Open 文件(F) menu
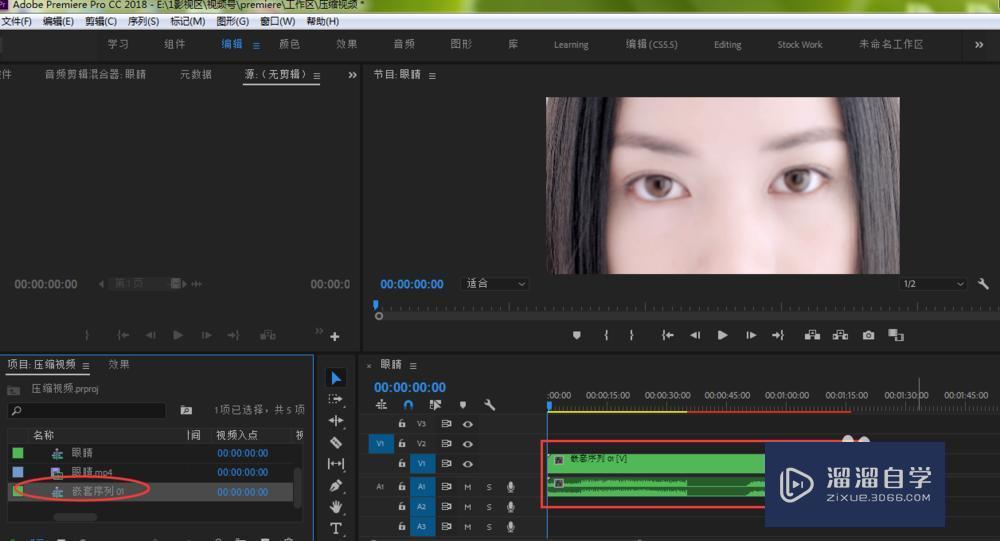Viewport: 1000px width, 541px height. click(x=17, y=21)
